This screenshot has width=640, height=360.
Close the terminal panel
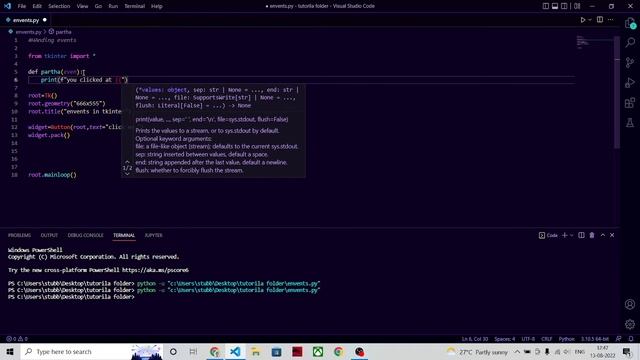(x=612, y=235)
